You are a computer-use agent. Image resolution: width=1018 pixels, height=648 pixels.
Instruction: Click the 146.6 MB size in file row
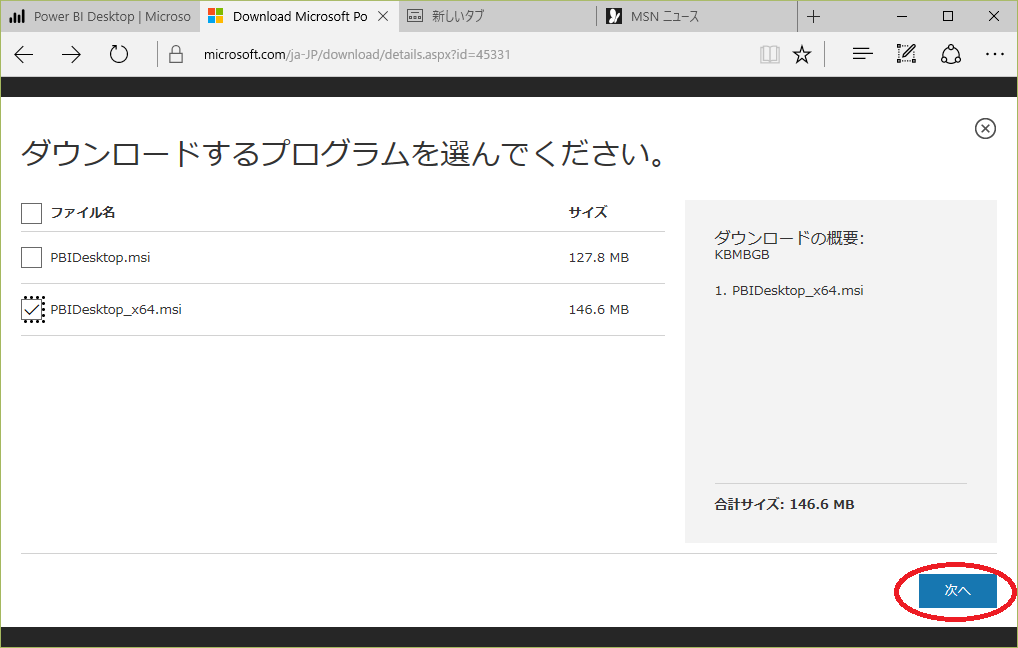599,310
